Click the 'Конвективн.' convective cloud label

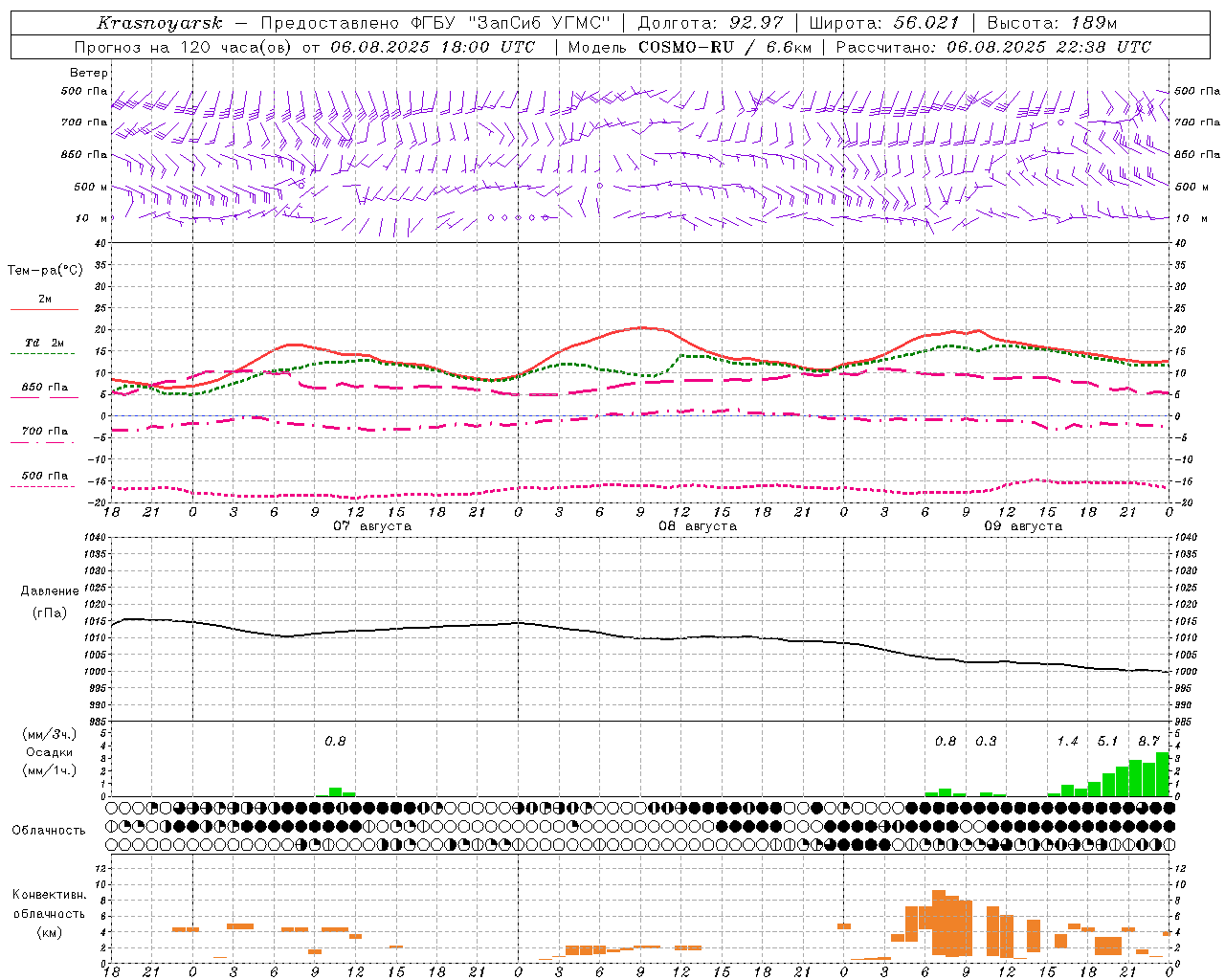click(50, 895)
